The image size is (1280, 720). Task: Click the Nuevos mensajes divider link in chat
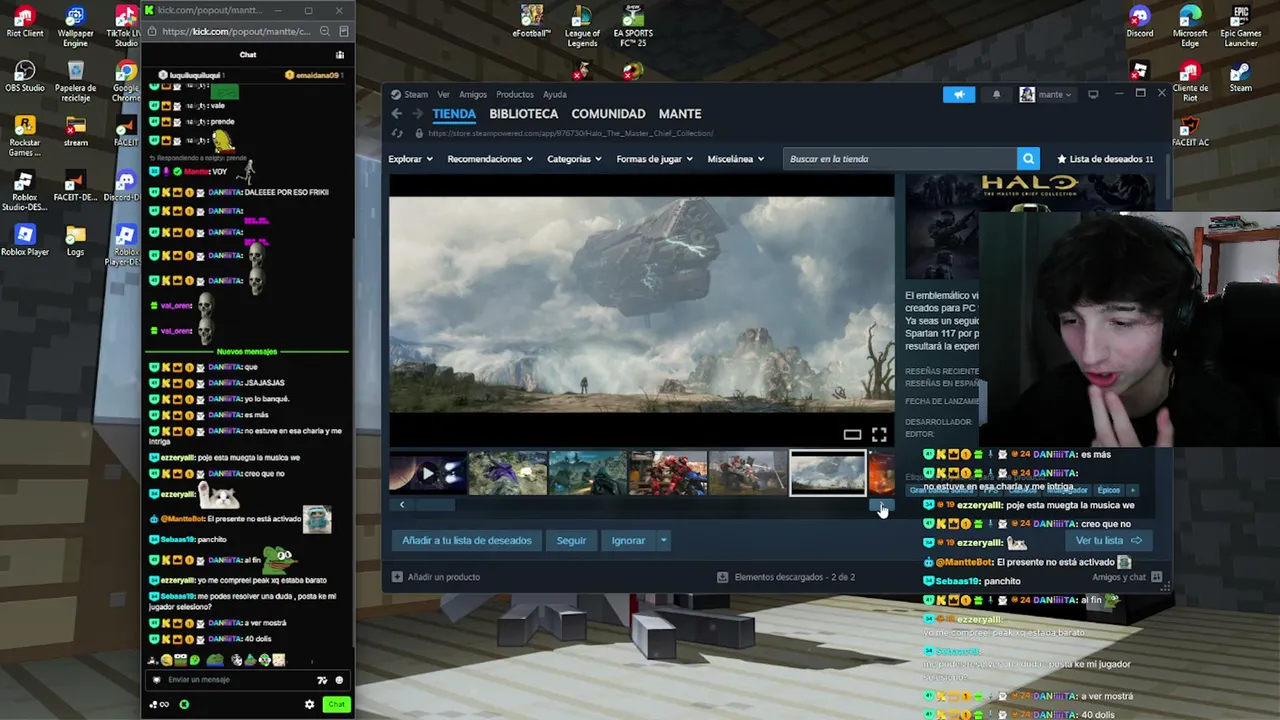coord(247,352)
